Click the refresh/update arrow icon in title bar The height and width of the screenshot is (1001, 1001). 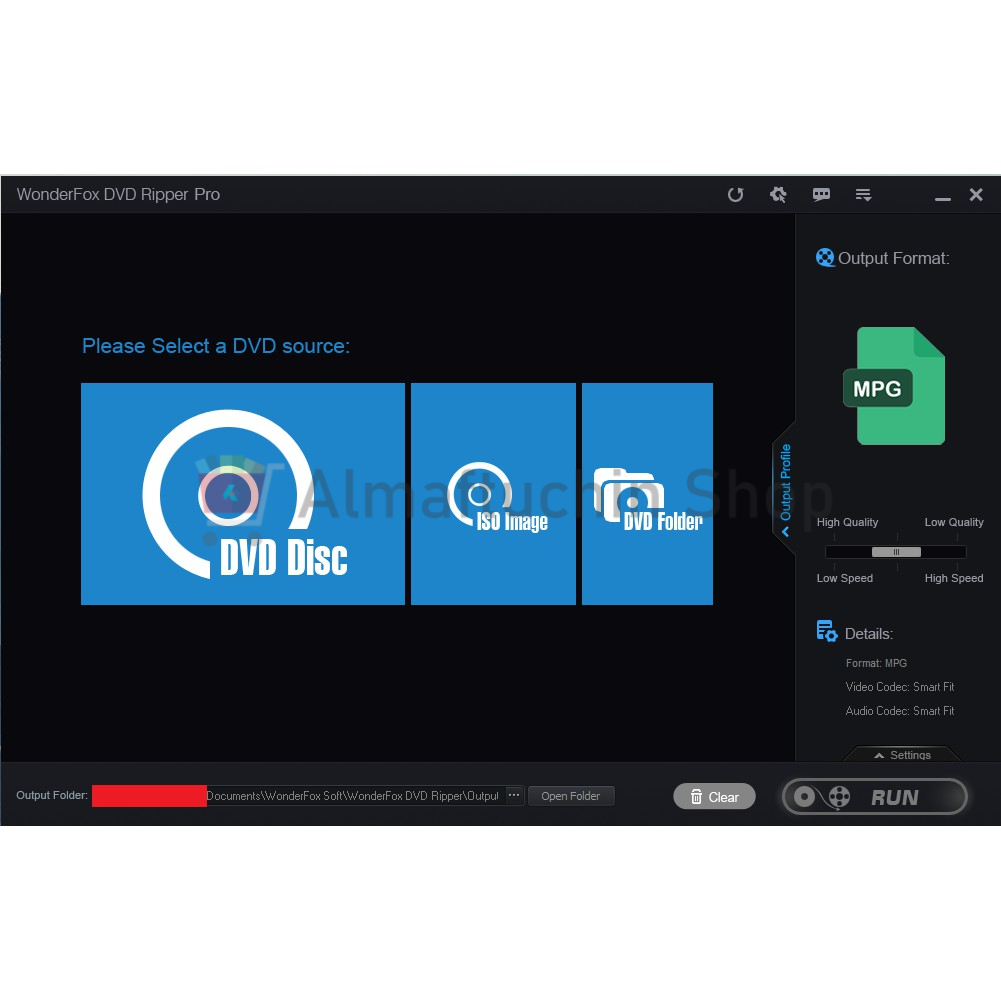(735, 194)
